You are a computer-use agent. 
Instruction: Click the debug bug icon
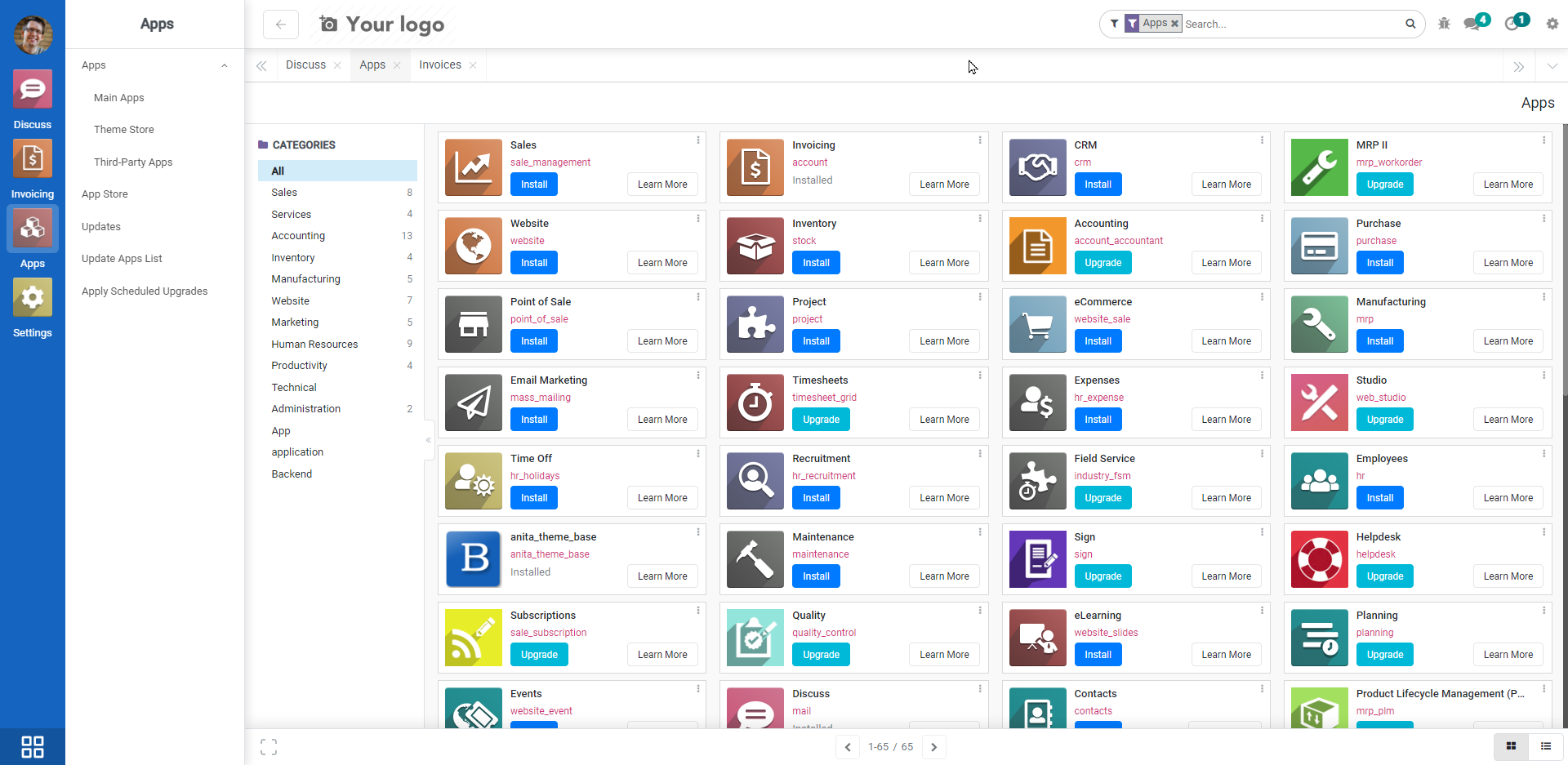[x=1444, y=24]
